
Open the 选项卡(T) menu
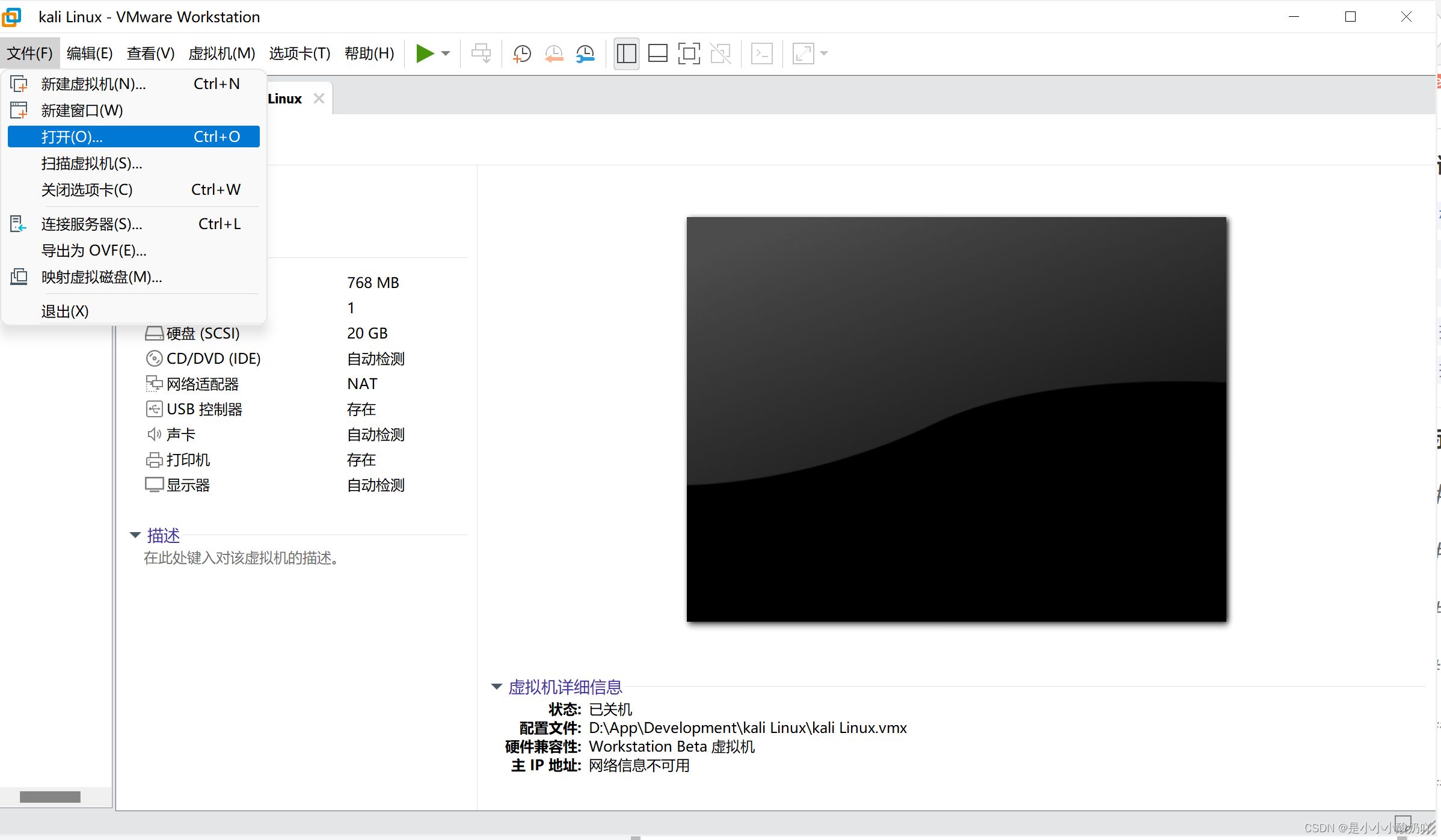click(300, 54)
